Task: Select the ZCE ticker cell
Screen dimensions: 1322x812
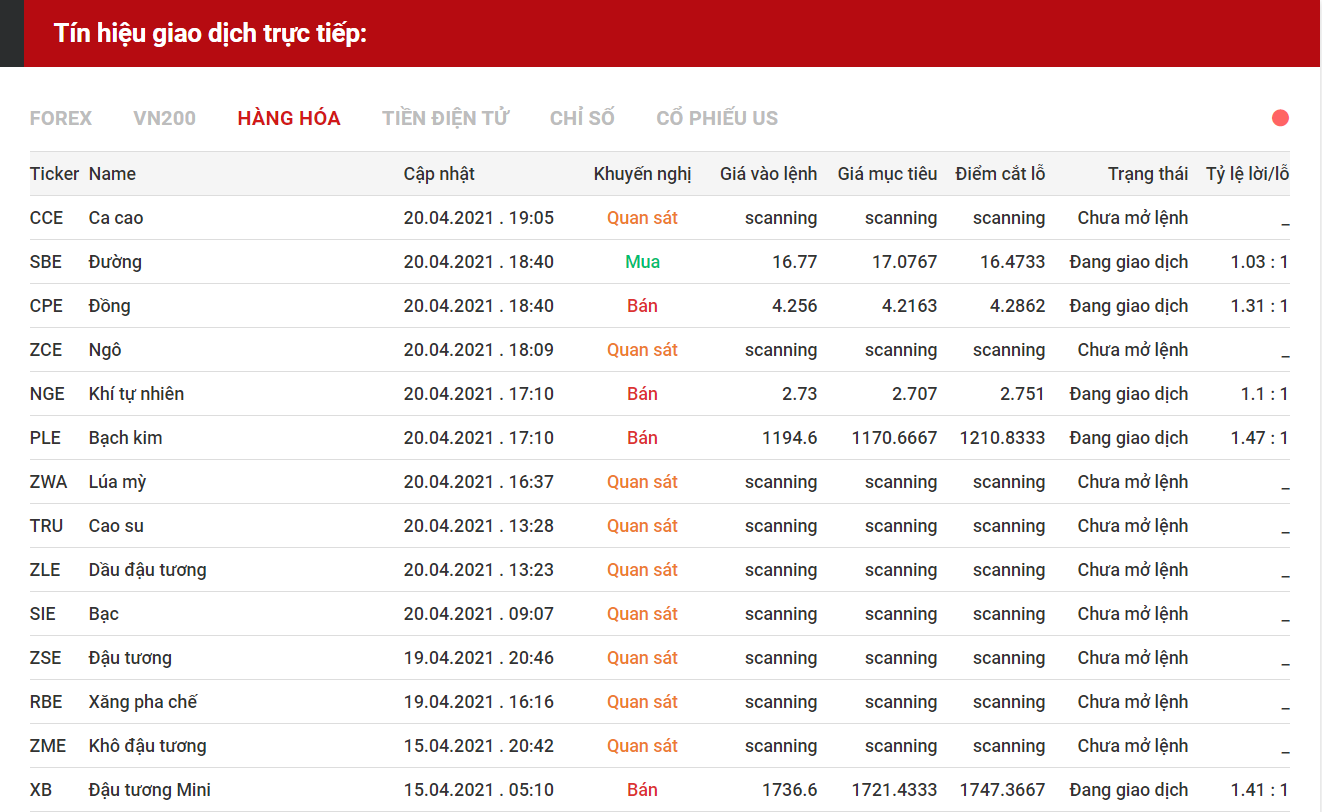Action: click(46, 350)
